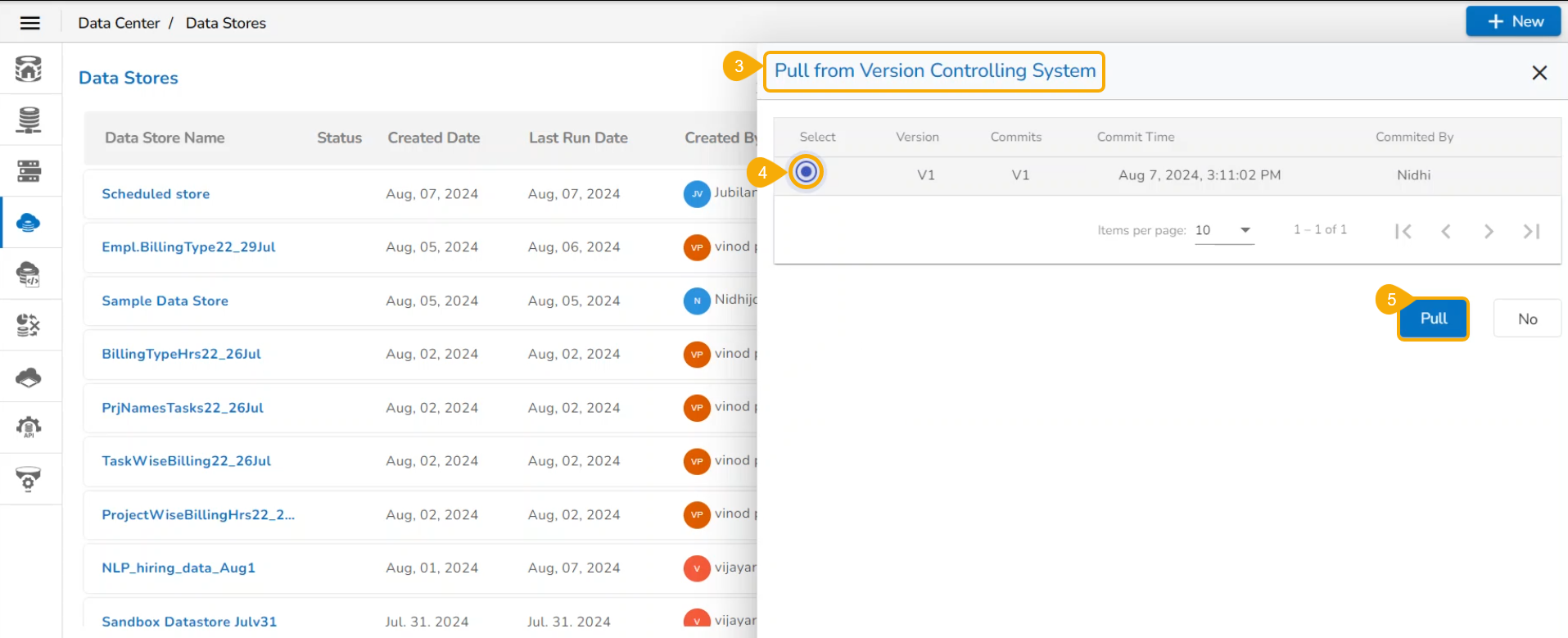Go to the previous page of versions
This screenshot has width=1568, height=638.
[x=1446, y=231]
